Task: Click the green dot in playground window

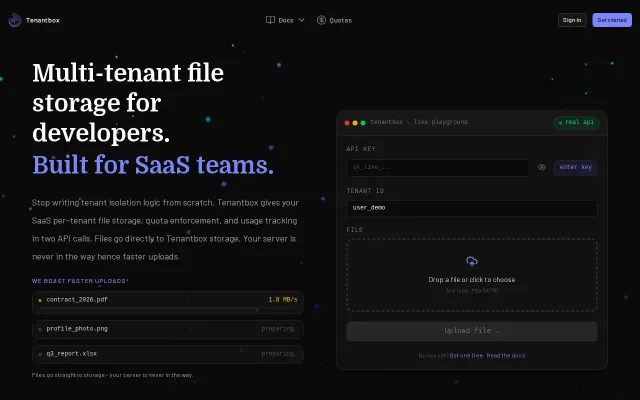Action: tap(363, 122)
